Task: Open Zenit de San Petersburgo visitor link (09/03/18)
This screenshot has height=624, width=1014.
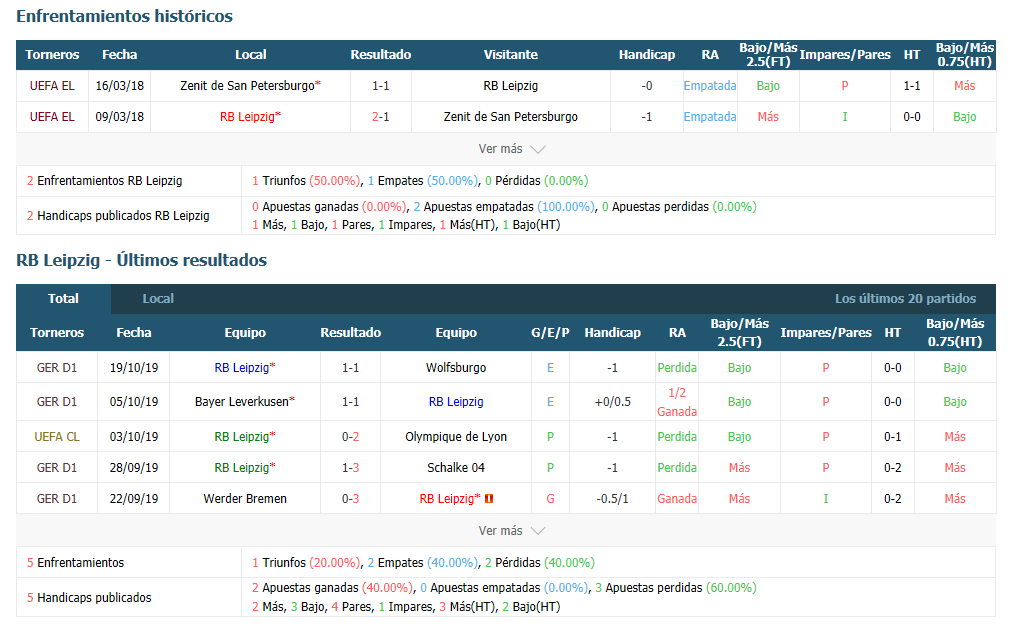Action: 510,117
